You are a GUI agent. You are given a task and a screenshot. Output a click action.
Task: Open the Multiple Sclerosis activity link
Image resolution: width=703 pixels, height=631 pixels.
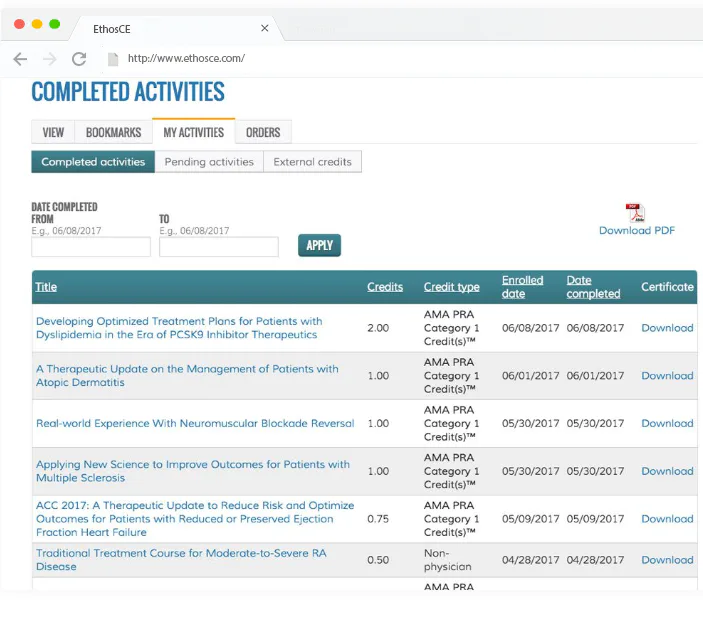point(193,471)
